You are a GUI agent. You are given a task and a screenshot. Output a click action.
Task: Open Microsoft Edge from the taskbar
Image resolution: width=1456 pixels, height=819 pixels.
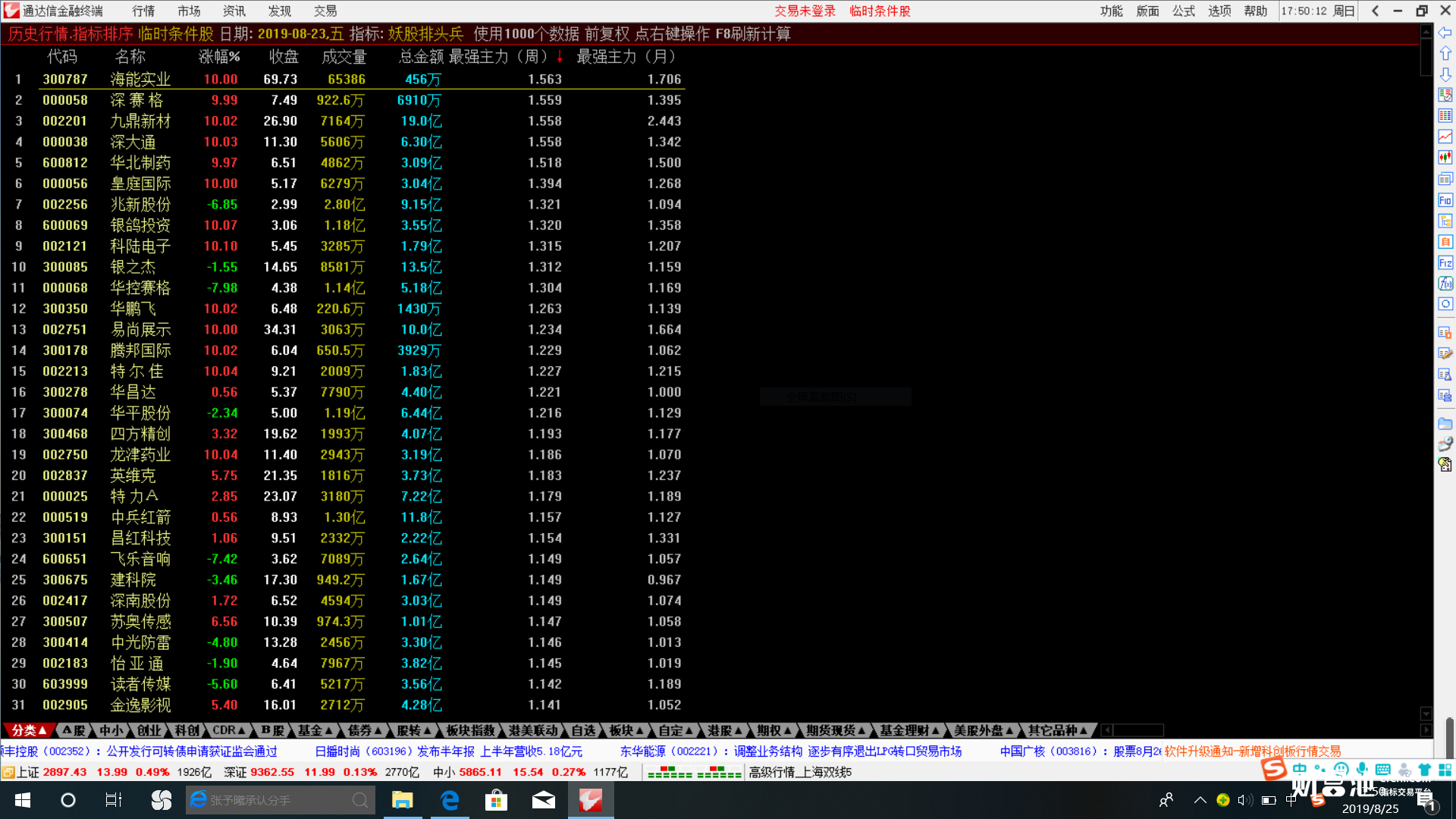click(x=450, y=800)
